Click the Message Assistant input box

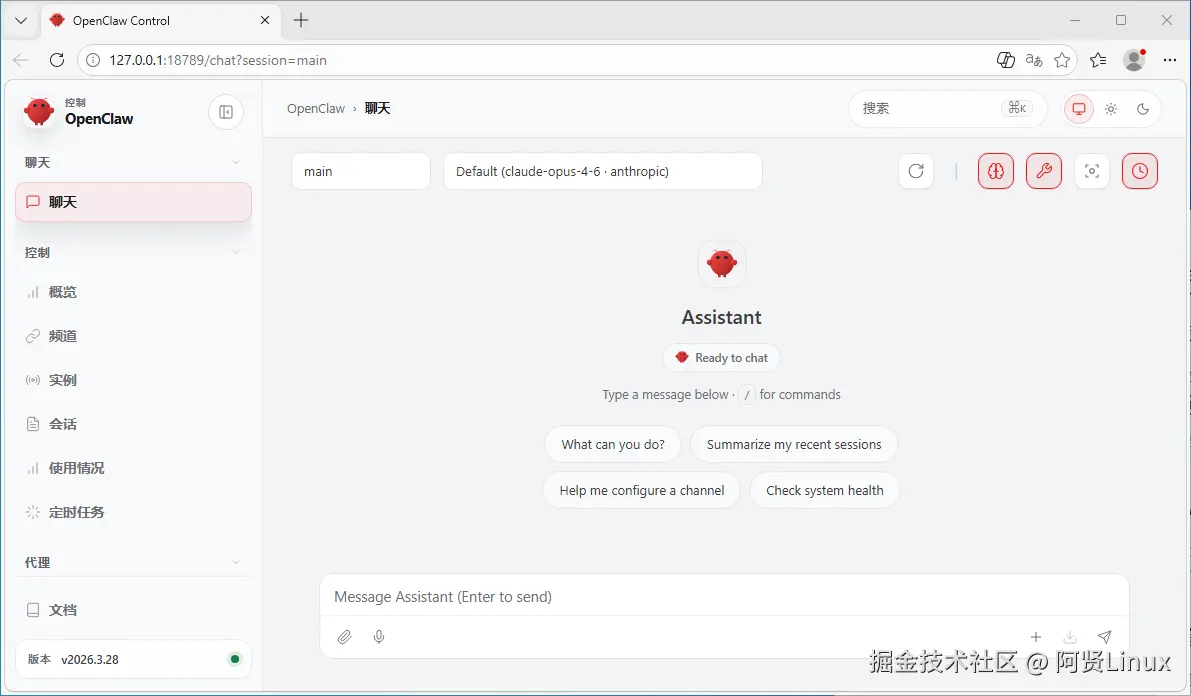tap(724, 596)
